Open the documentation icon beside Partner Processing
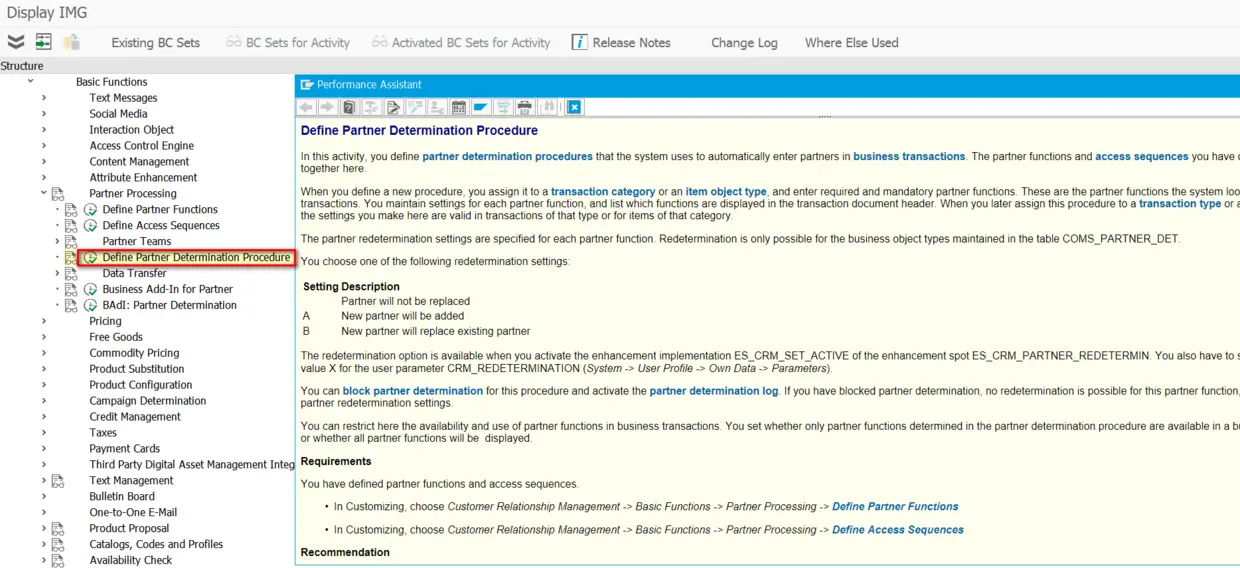 pyautogui.click(x=58, y=193)
